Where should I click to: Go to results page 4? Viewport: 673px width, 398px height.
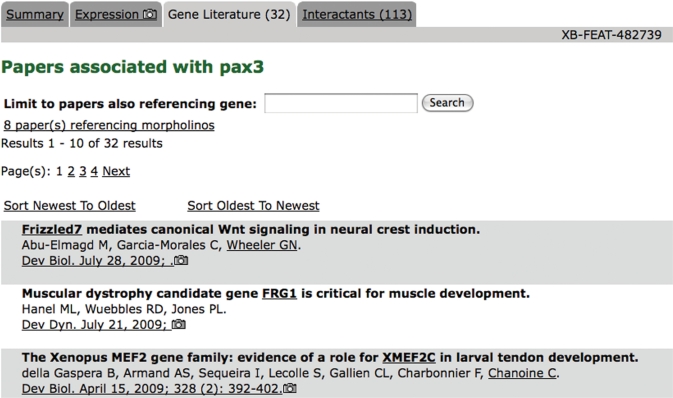94,171
